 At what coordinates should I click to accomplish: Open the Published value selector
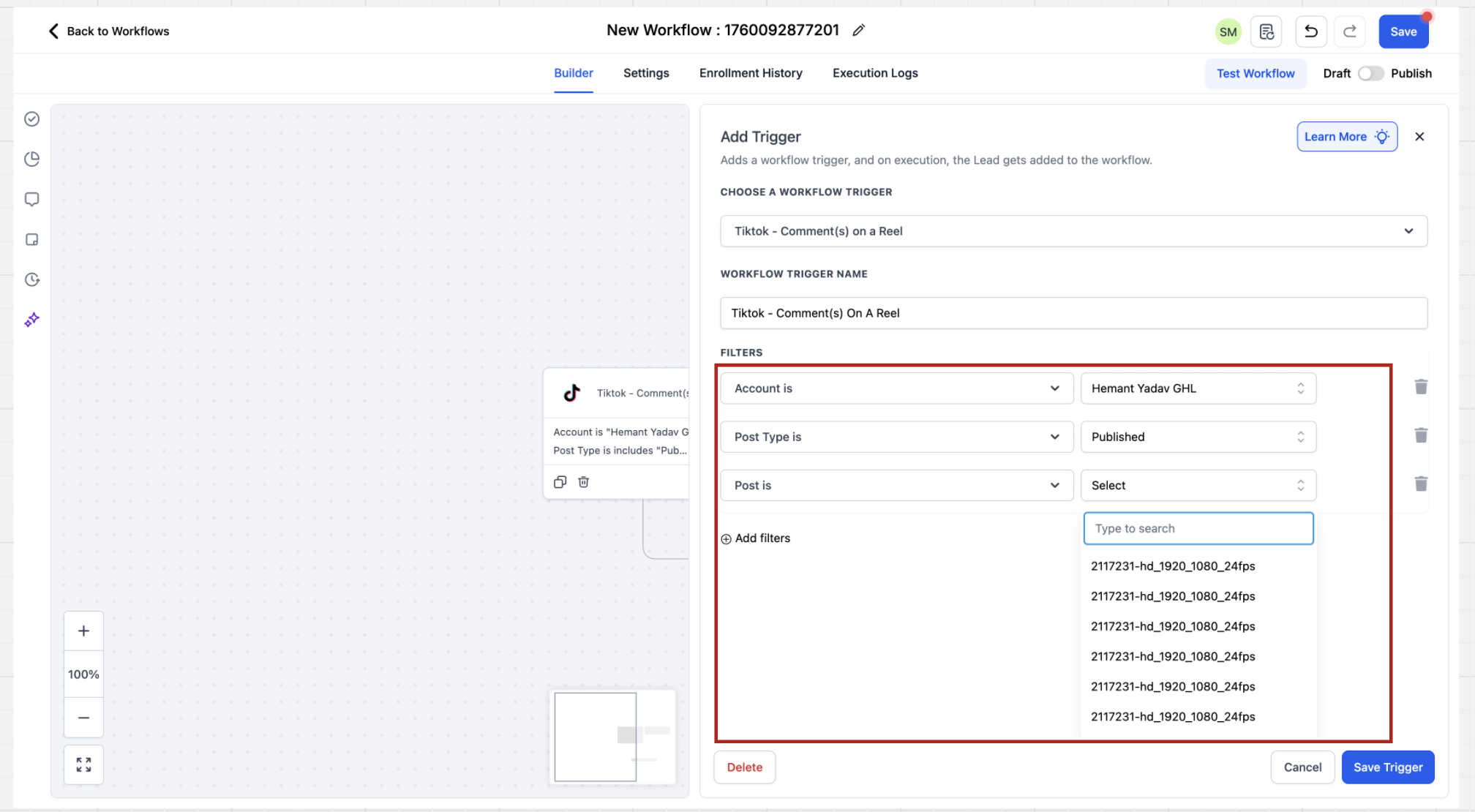coord(1198,437)
